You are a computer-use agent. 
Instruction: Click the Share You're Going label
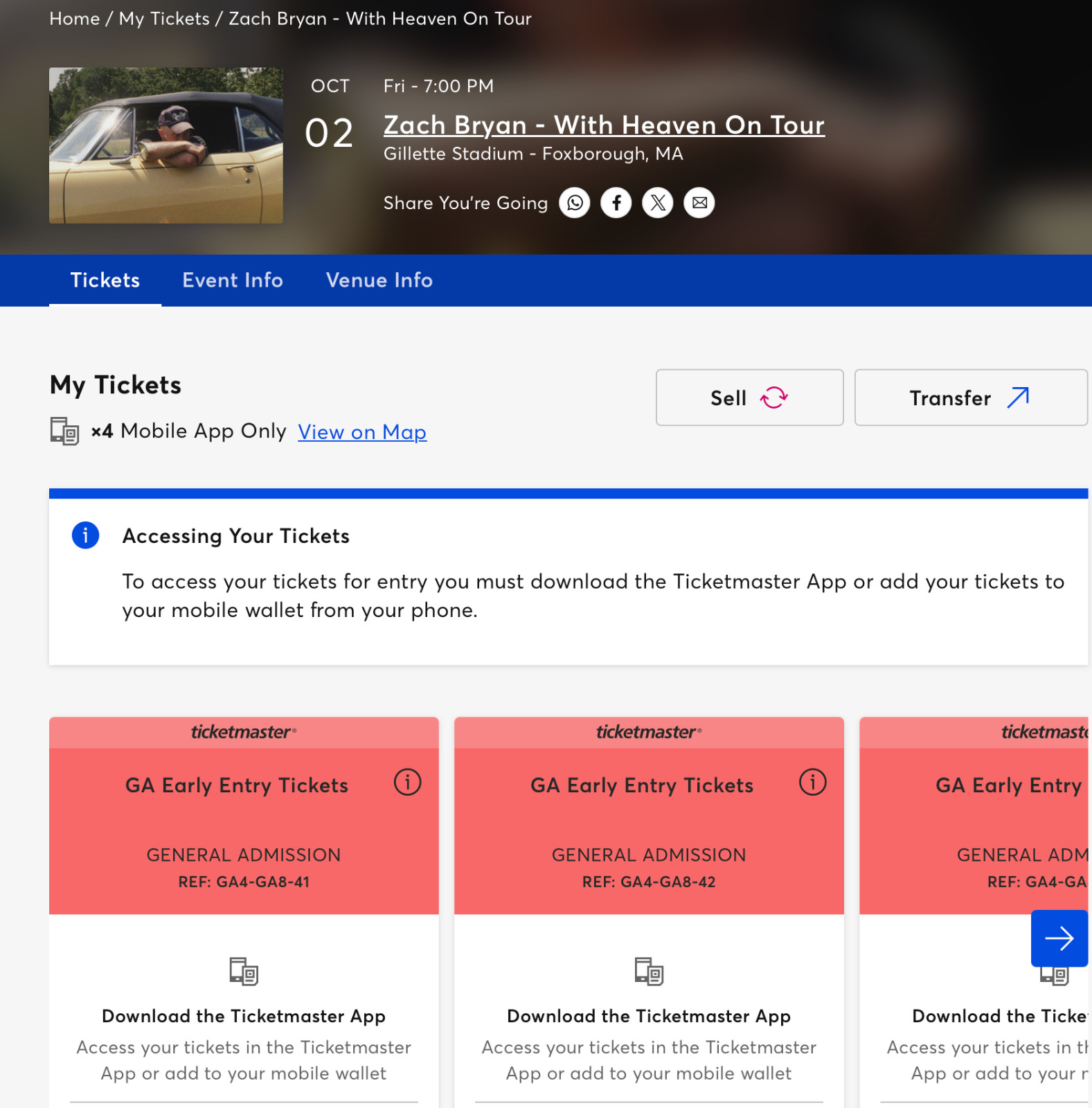[x=465, y=203]
